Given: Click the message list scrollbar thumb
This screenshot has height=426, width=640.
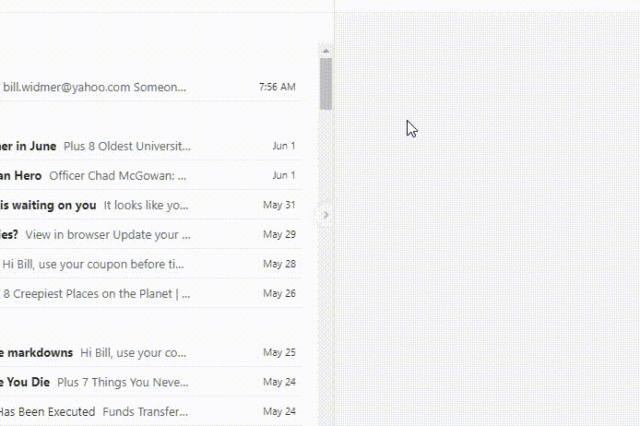Looking at the screenshot, I should coord(326,83).
